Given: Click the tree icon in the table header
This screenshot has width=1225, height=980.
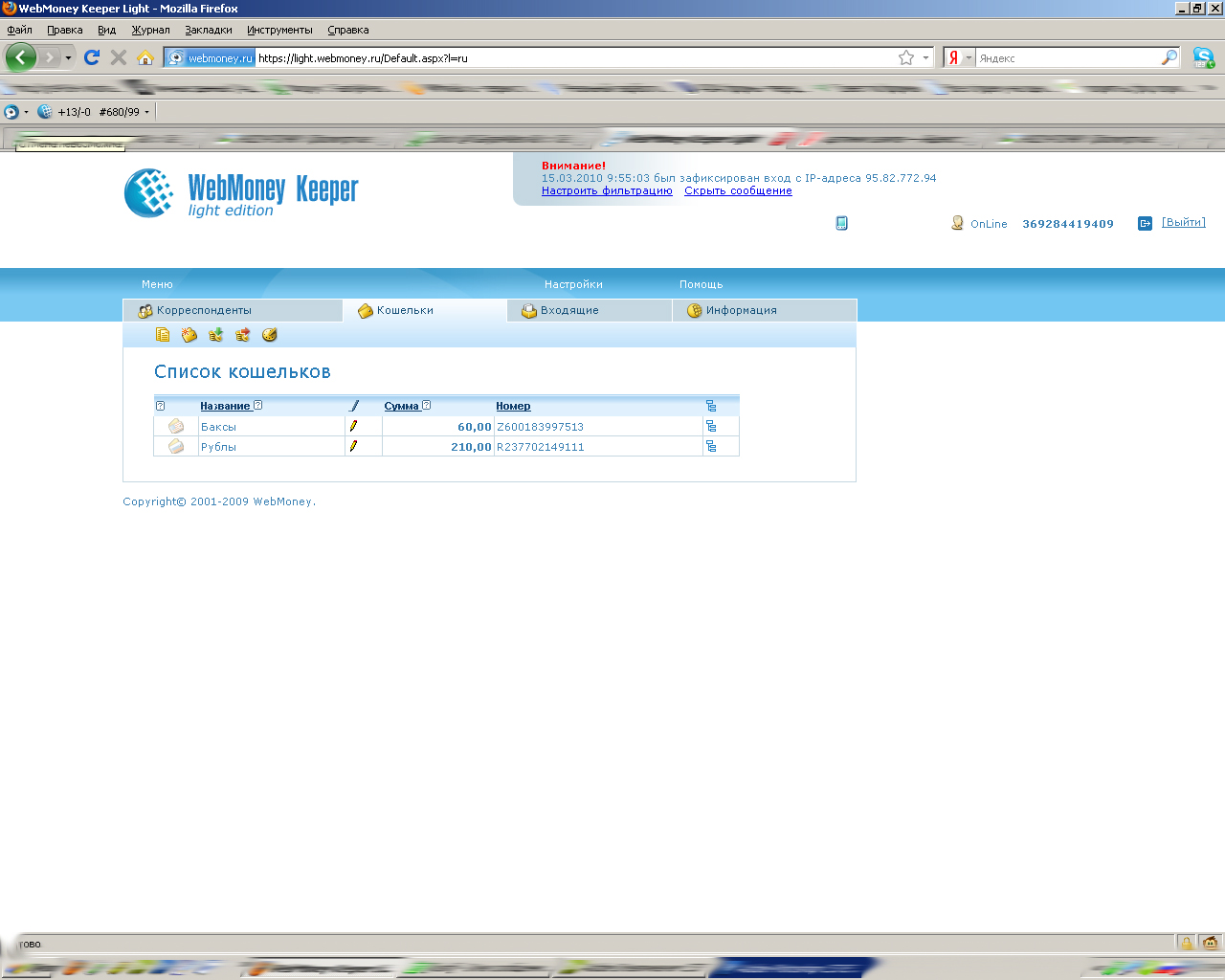Looking at the screenshot, I should point(711,406).
